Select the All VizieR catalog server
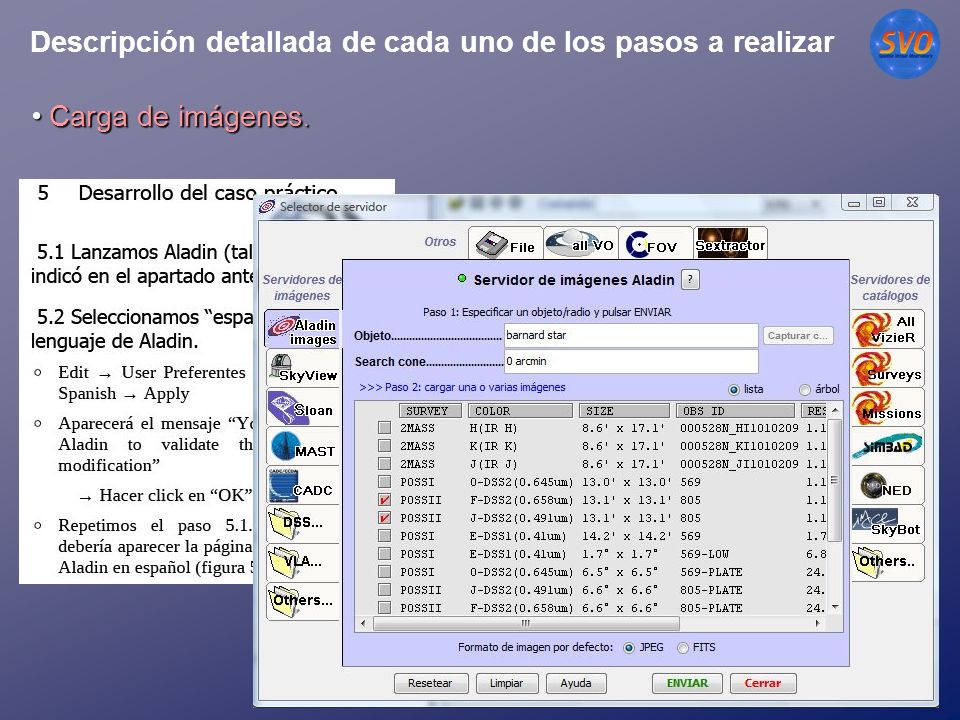960x720 pixels. click(887, 329)
